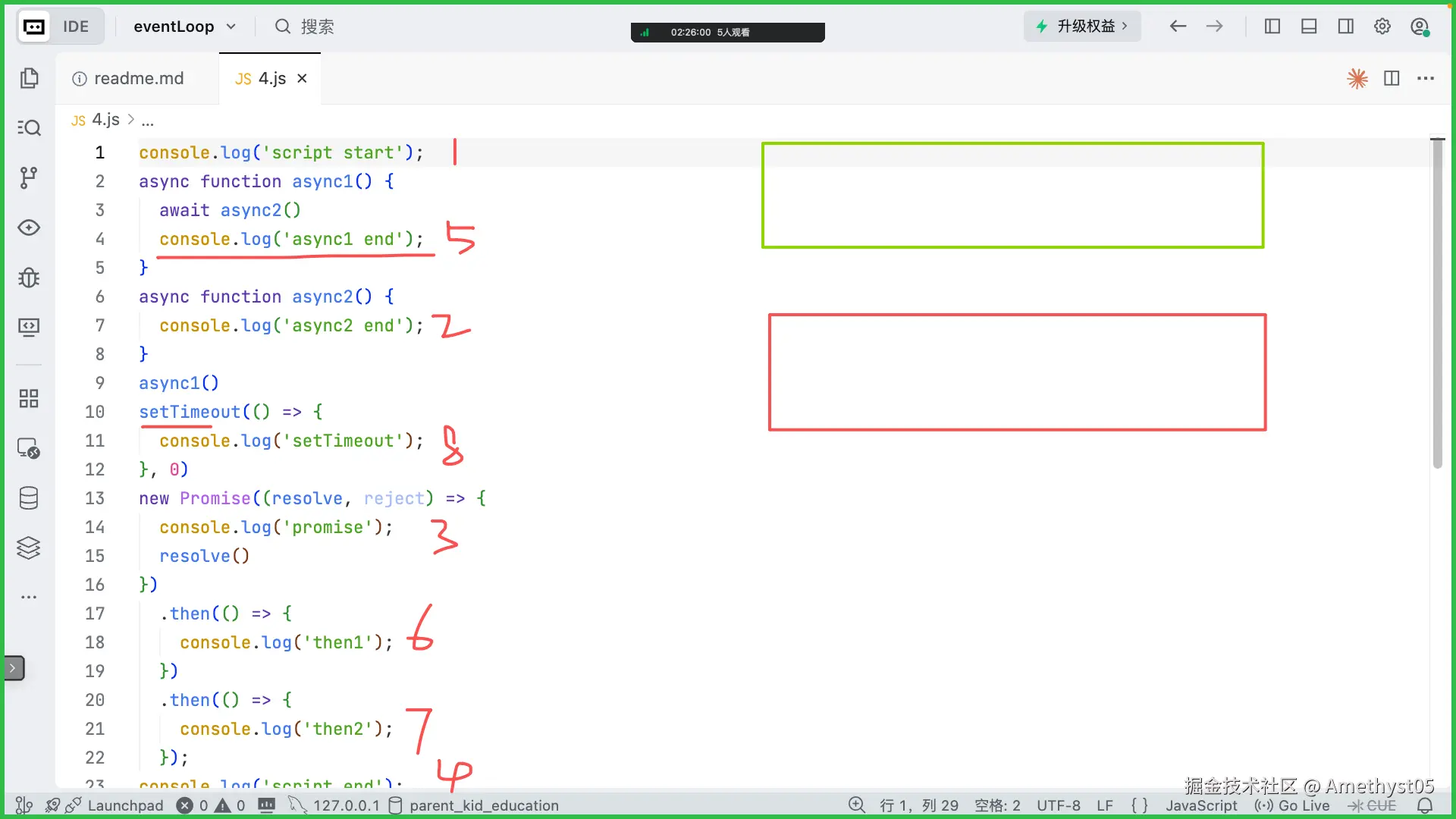Click the search field in top bar
The width and height of the screenshot is (1456, 819).
tap(305, 27)
